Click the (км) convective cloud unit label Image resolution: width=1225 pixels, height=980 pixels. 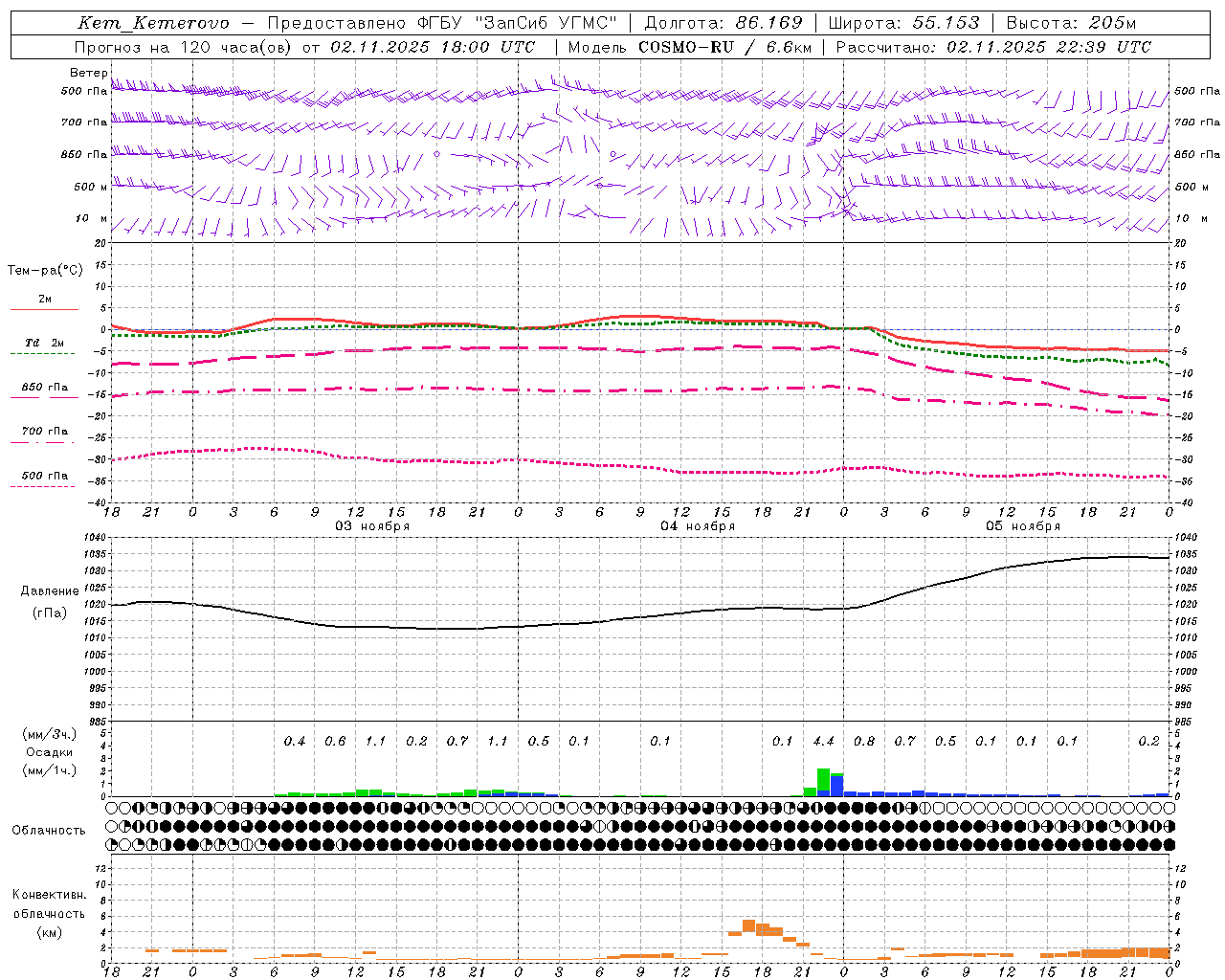[49, 932]
